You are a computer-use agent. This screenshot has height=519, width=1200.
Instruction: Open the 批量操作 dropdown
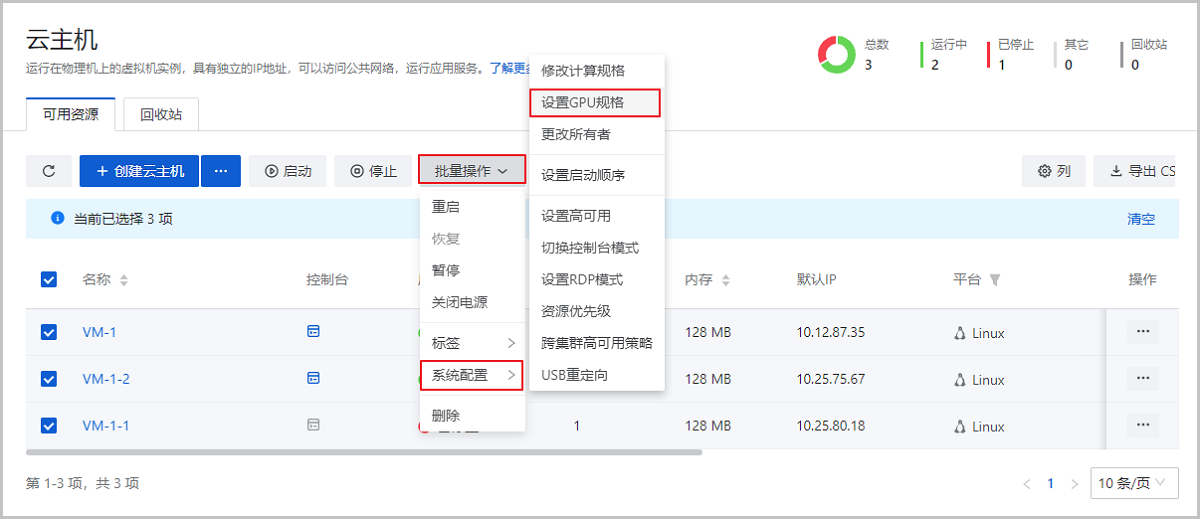pyautogui.click(x=472, y=171)
